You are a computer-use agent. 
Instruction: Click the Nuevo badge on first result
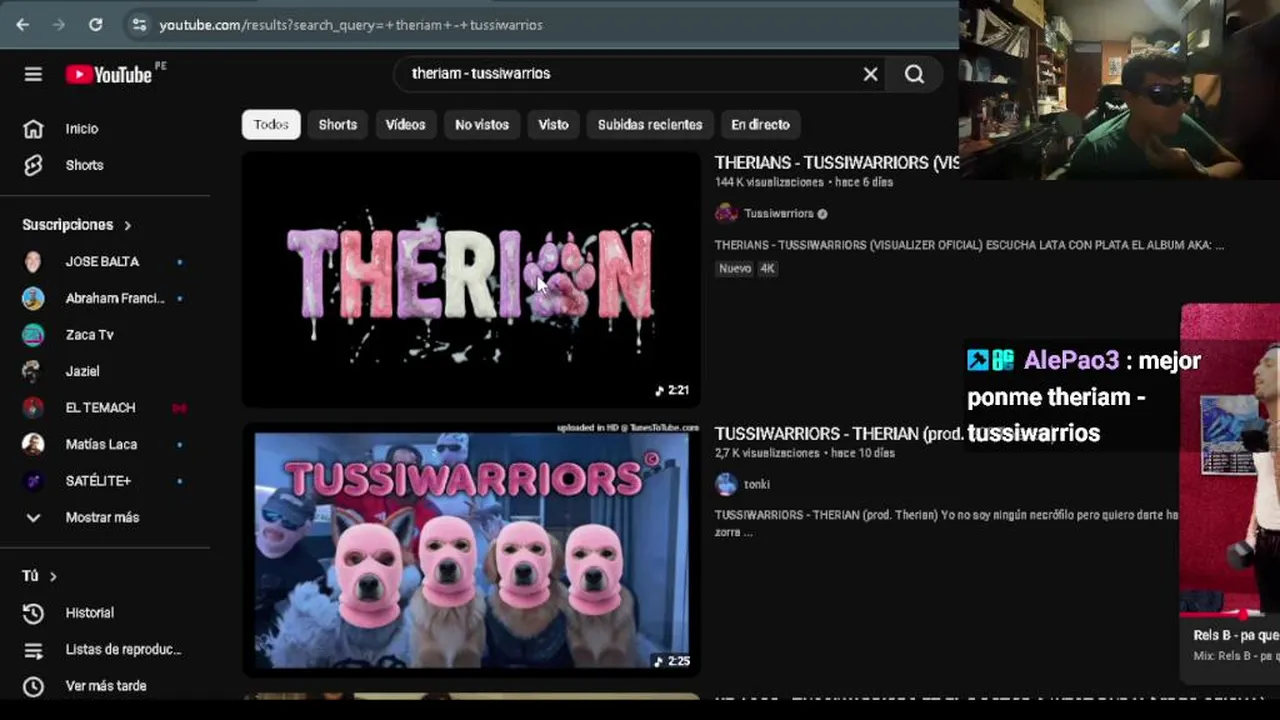point(735,269)
